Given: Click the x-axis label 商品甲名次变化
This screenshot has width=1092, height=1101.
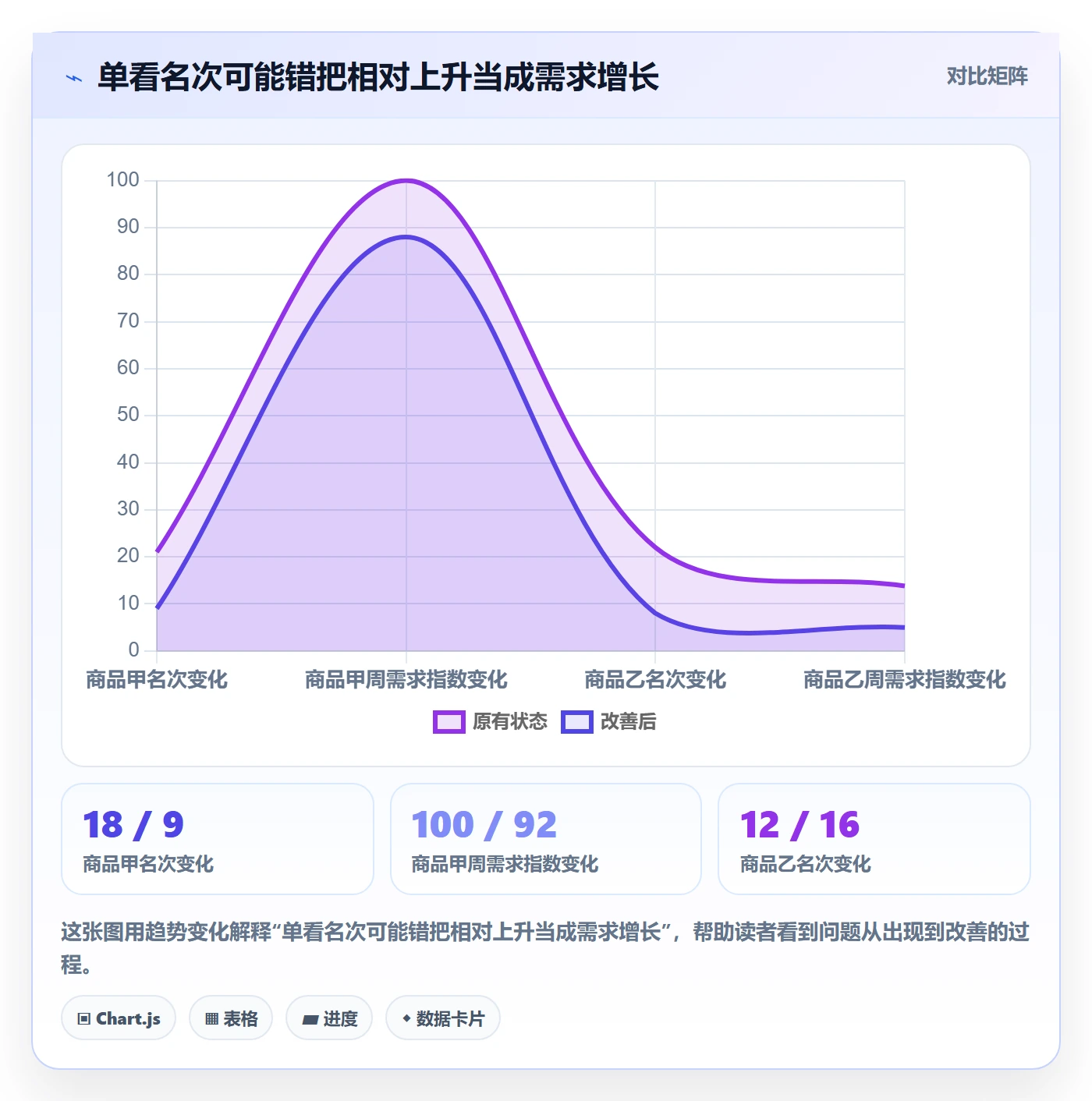Looking at the screenshot, I should click(157, 680).
